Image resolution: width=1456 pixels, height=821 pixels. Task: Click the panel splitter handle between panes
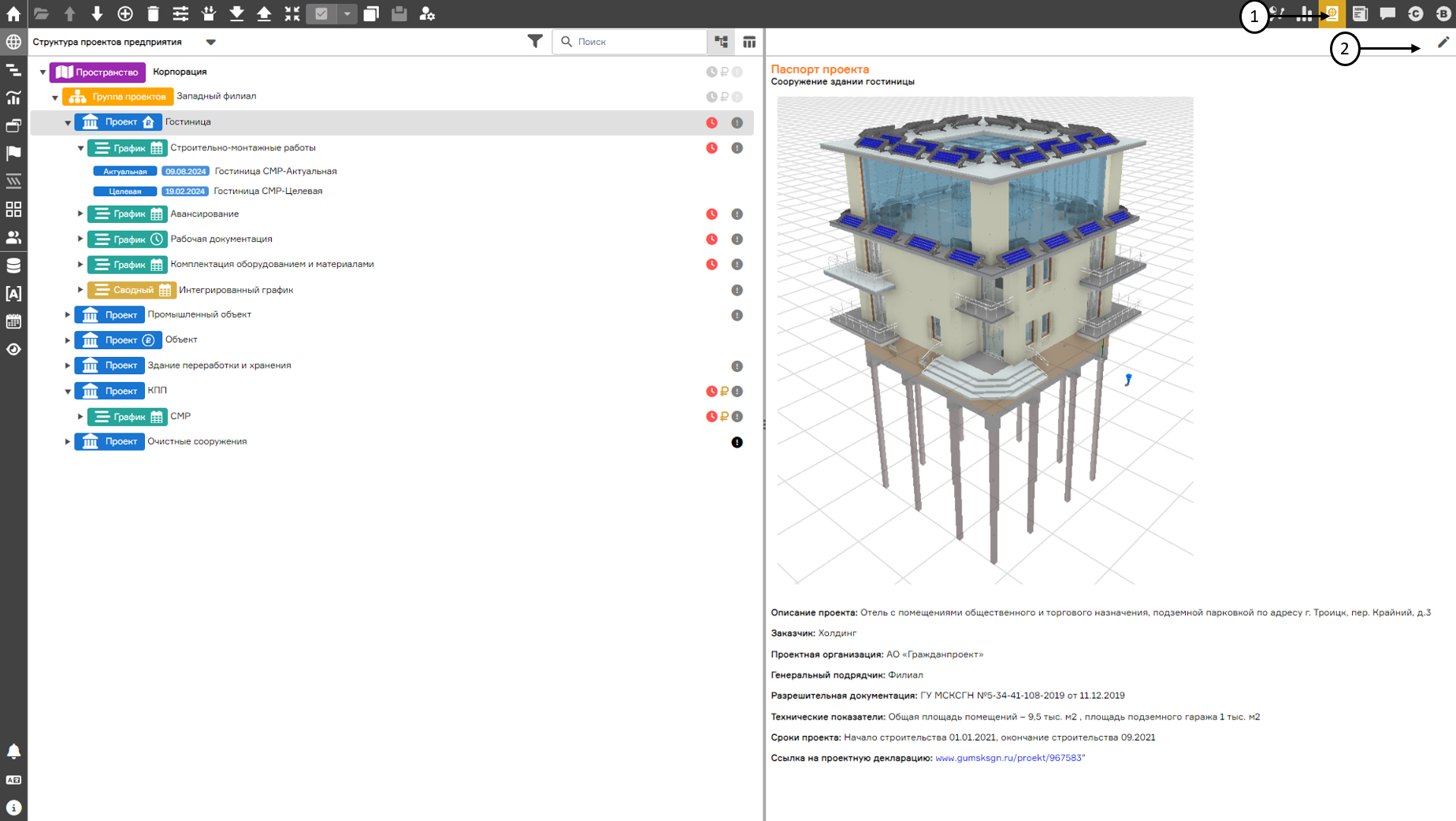point(764,425)
